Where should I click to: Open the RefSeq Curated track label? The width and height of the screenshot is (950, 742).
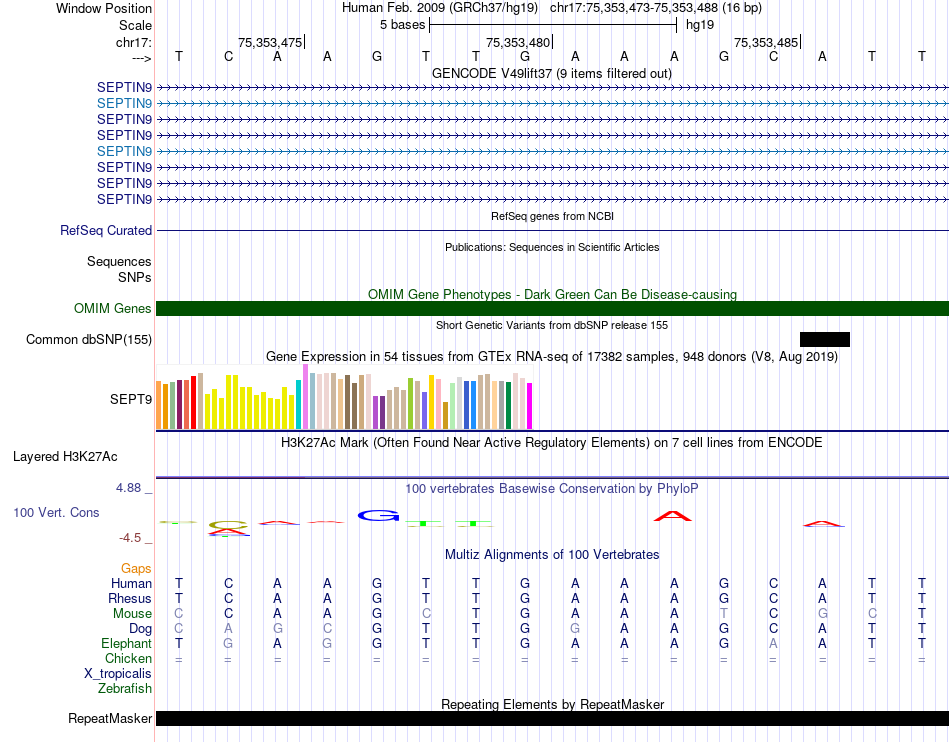106,230
